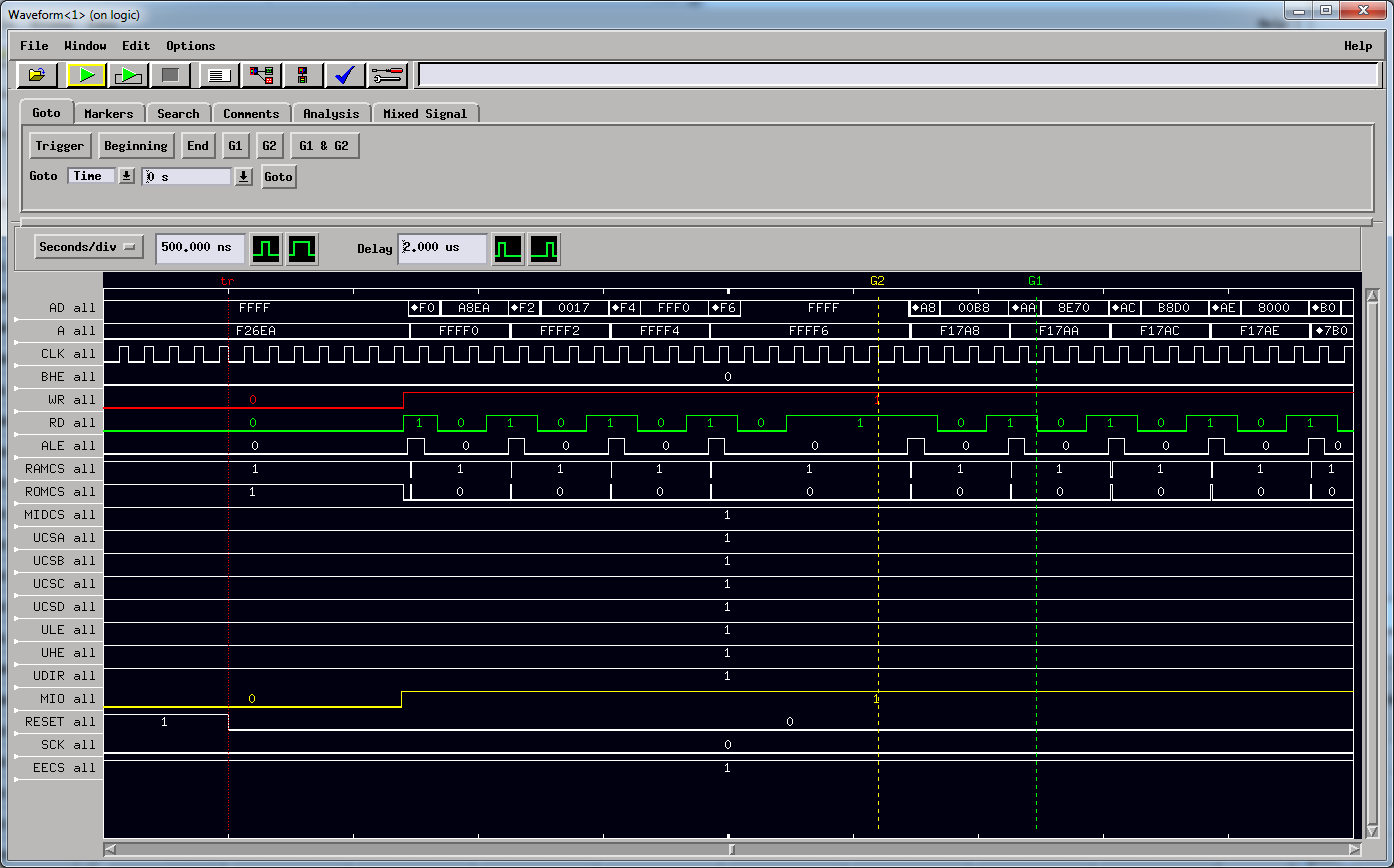Open the Options menu
This screenshot has width=1394, height=868.
(190, 45)
